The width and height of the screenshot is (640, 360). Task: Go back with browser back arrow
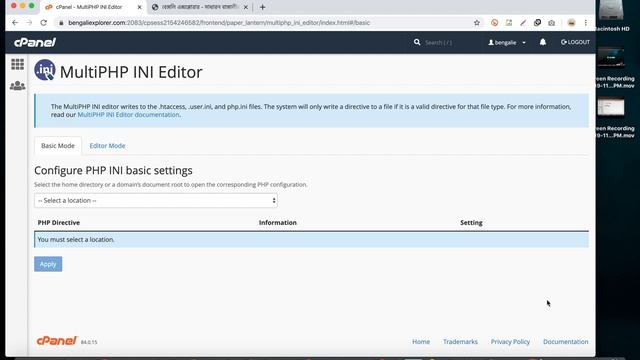pos(15,23)
